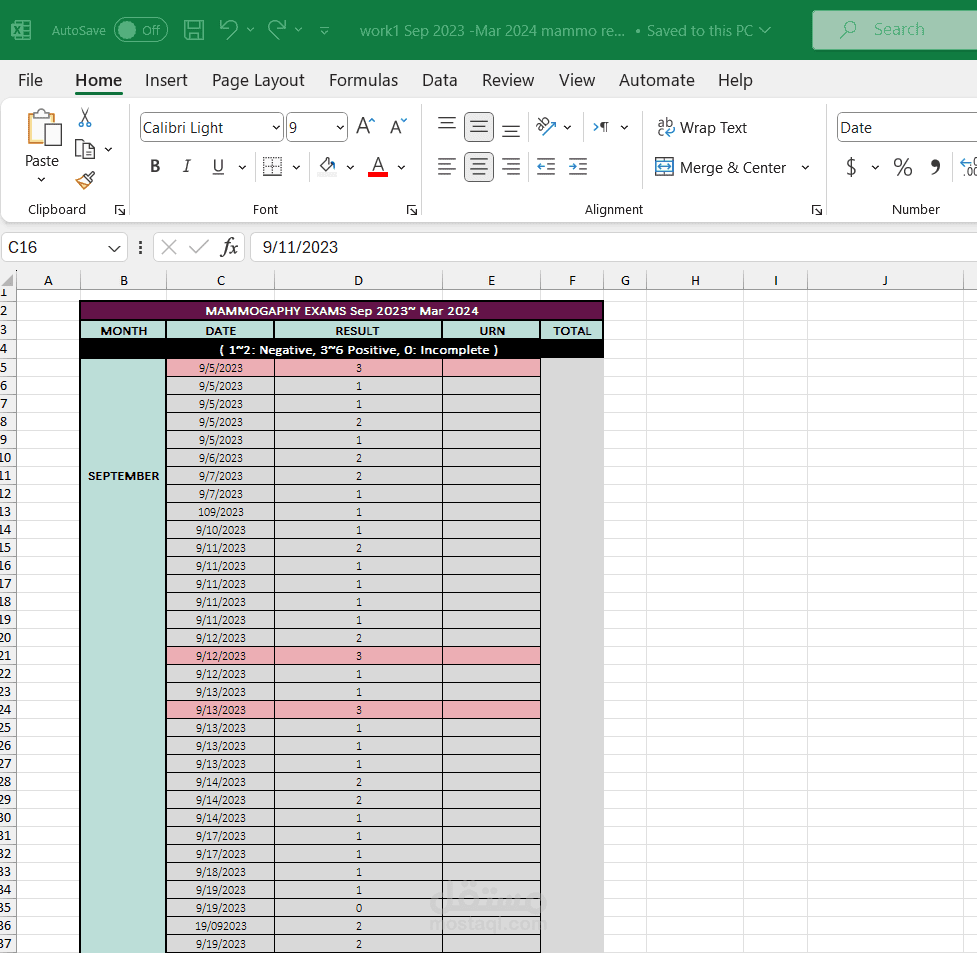Decrease font size with small A icon
The height and width of the screenshot is (953, 977).
[x=398, y=127]
